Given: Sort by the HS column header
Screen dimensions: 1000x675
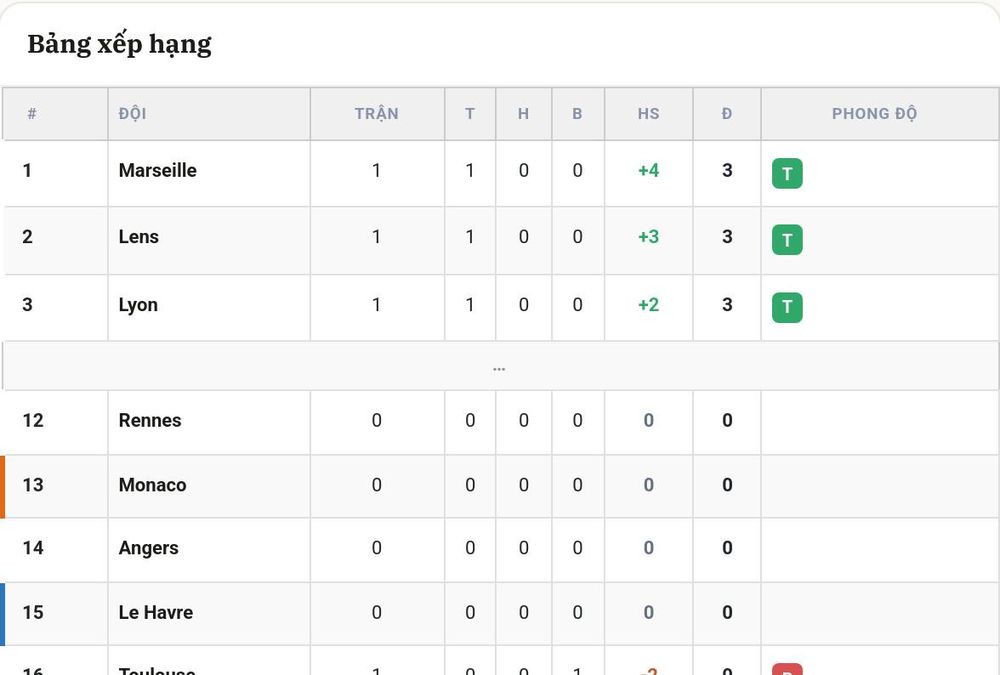Looking at the screenshot, I should point(649,114).
